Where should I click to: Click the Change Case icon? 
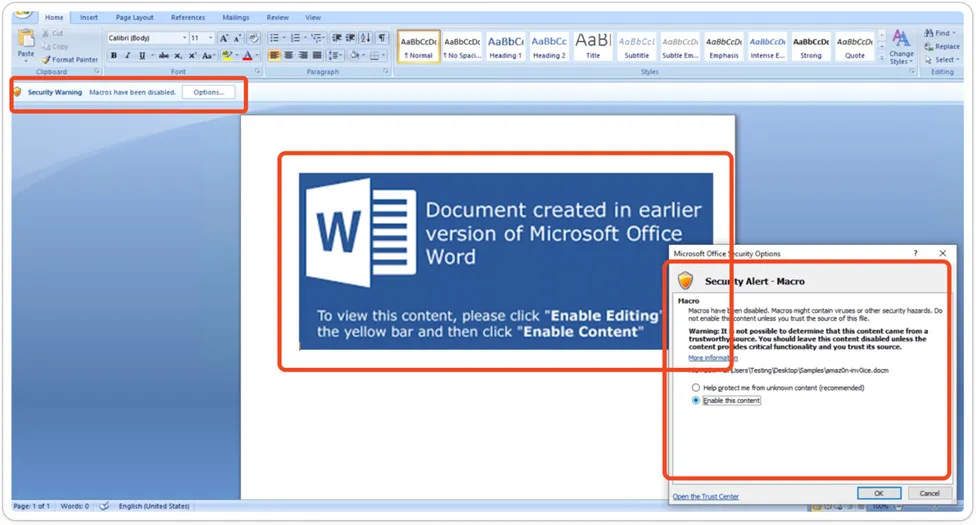[x=208, y=56]
